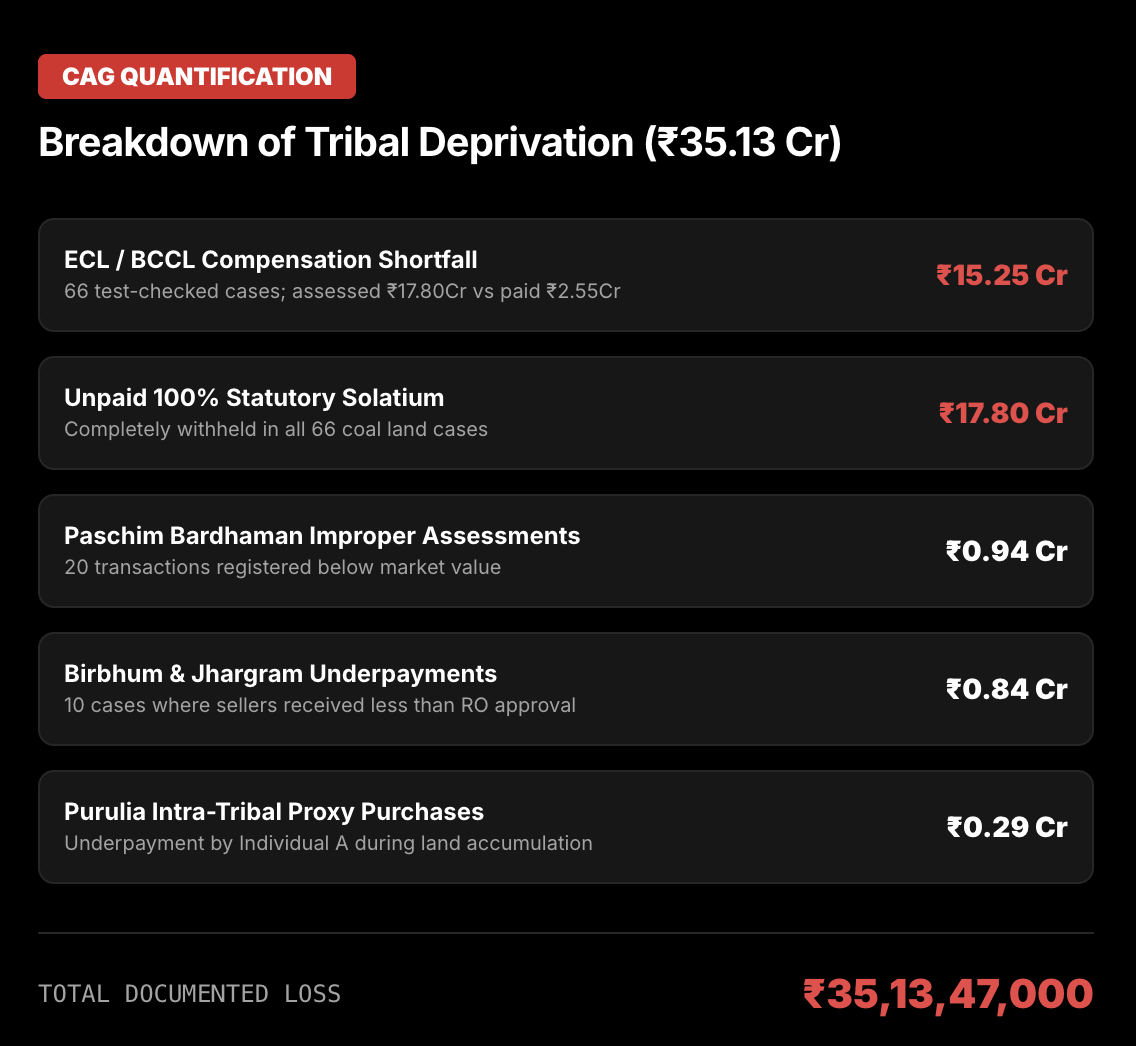Select the Breakdown of Tribal Deprivation heading

click(x=440, y=142)
